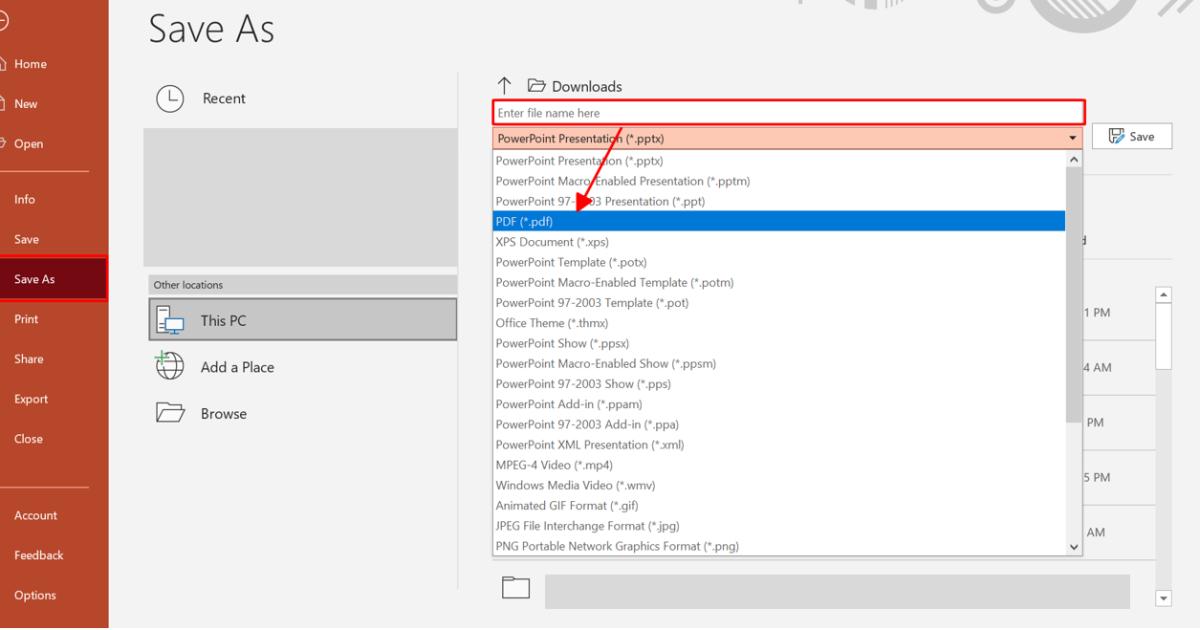Open the Info page in sidebar
The width and height of the screenshot is (1200, 630).
pos(24,199)
